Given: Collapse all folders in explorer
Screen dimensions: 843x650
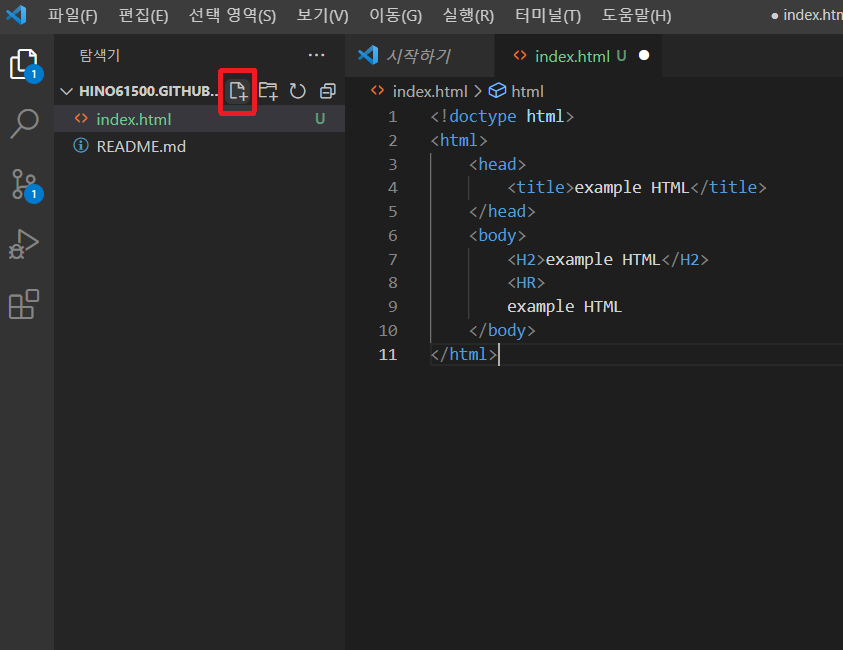Looking at the screenshot, I should (x=327, y=91).
